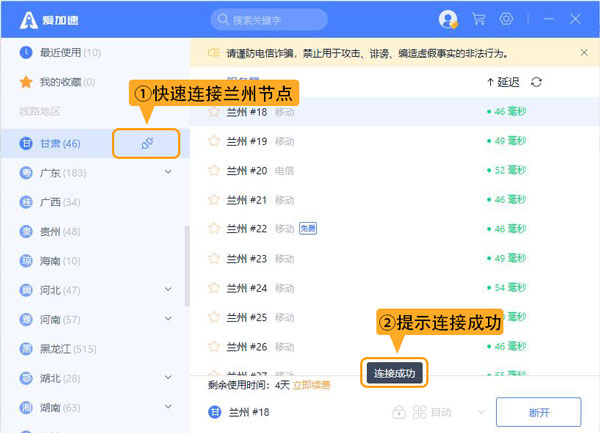Viewport: 600px width, 433px height.
Task: Select server 兰州 #24
Action: coord(395,288)
